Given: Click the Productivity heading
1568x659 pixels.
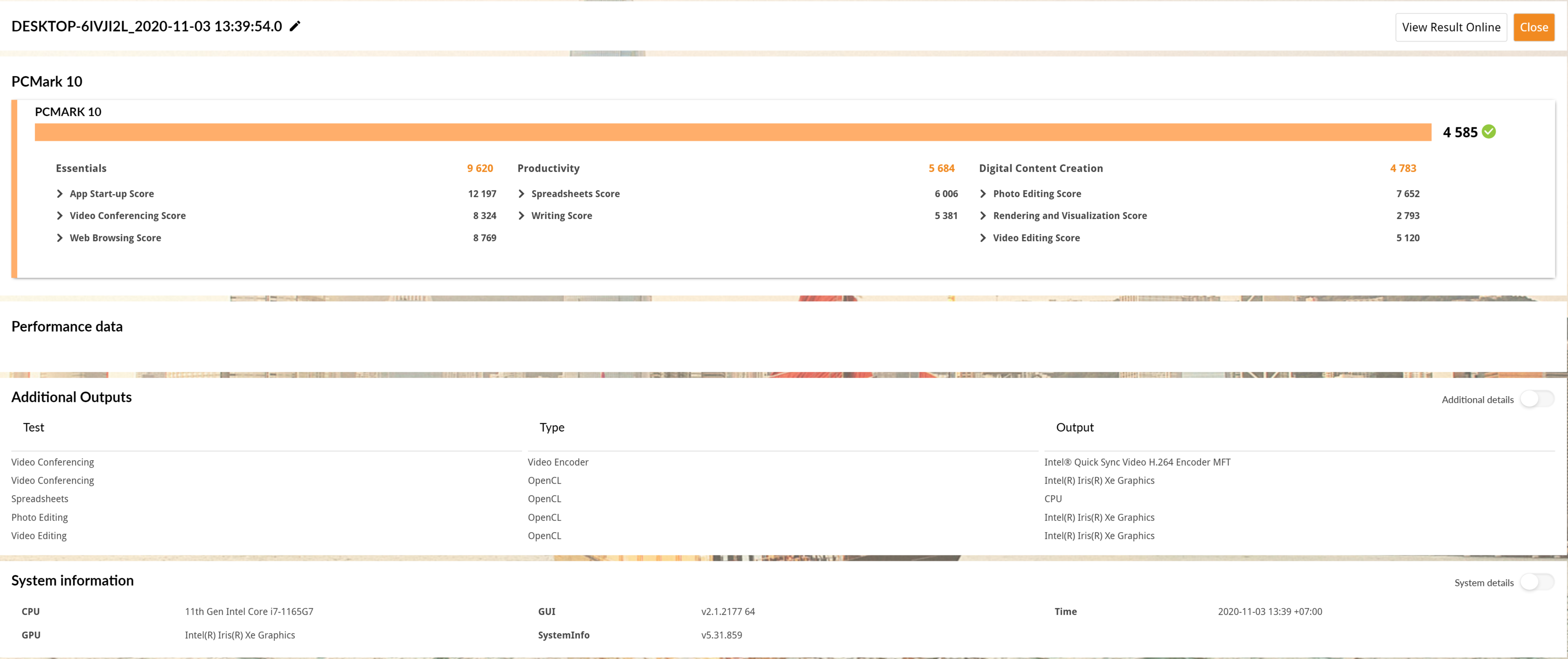Looking at the screenshot, I should coord(548,168).
